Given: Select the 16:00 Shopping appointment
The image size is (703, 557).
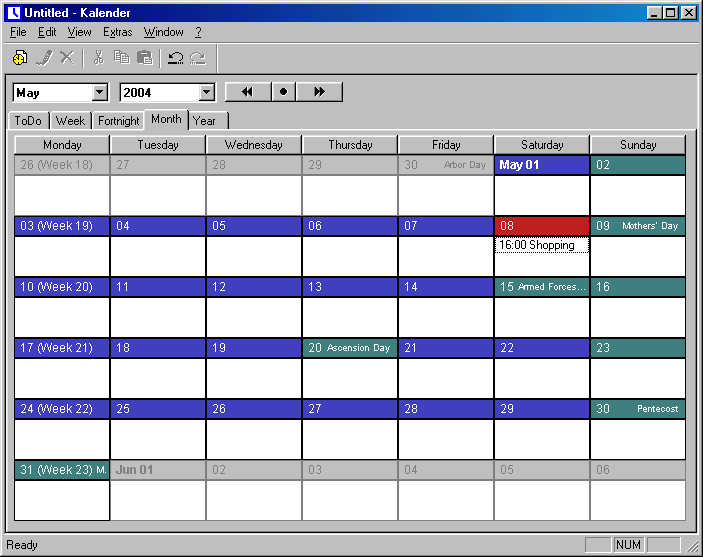Looking at the screenshot, I should 542,245.
